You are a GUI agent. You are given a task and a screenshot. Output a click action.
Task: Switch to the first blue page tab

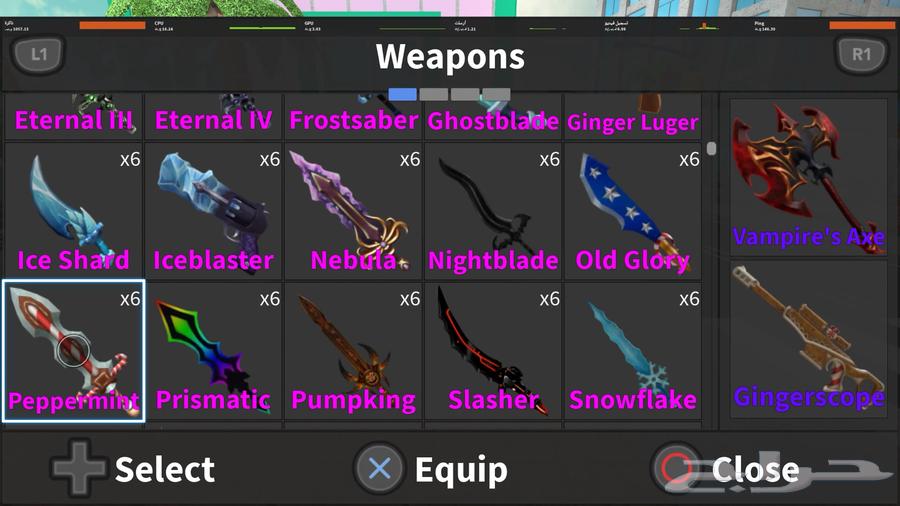click(x=402, y=94)
